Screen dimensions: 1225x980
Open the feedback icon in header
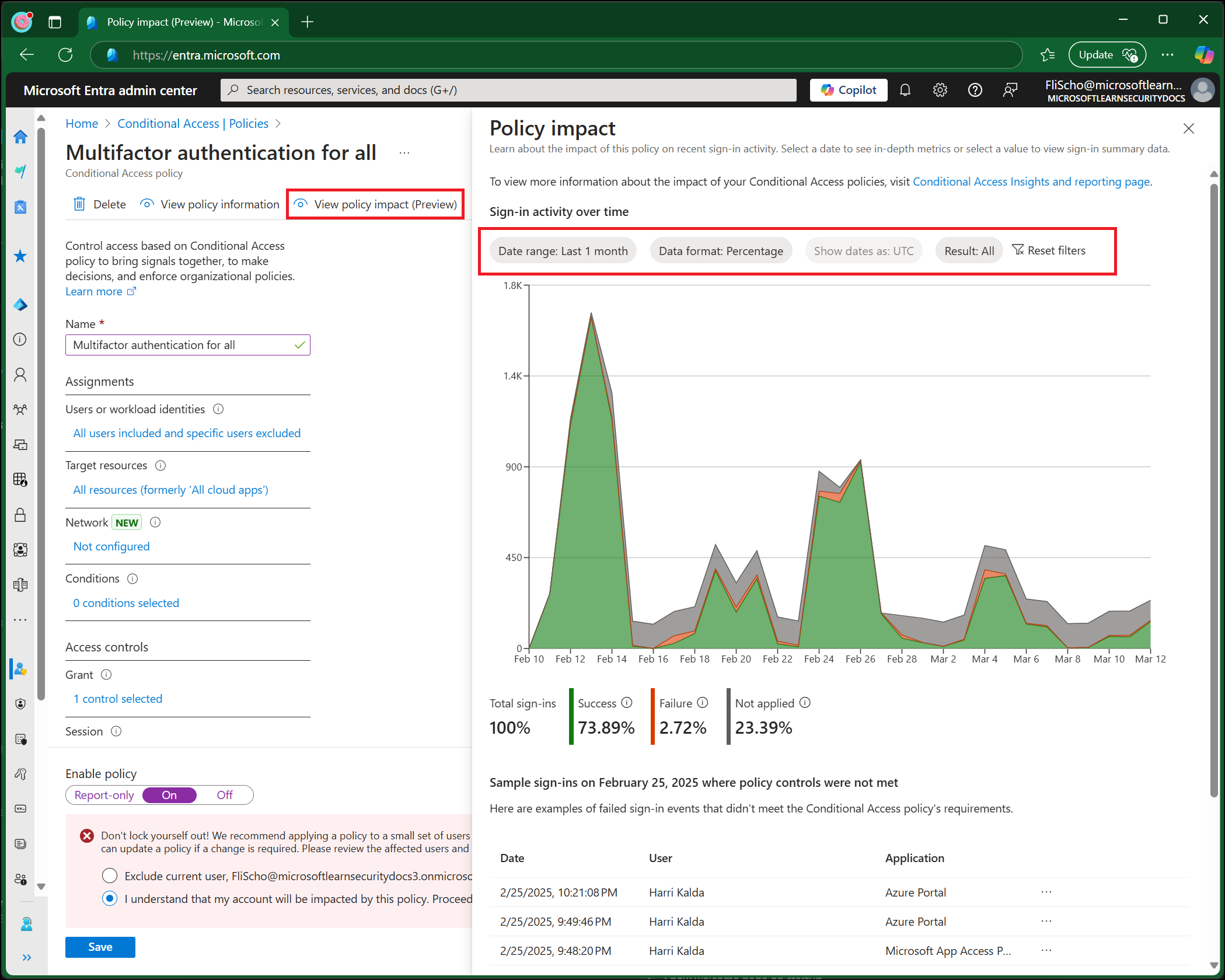1010,90
